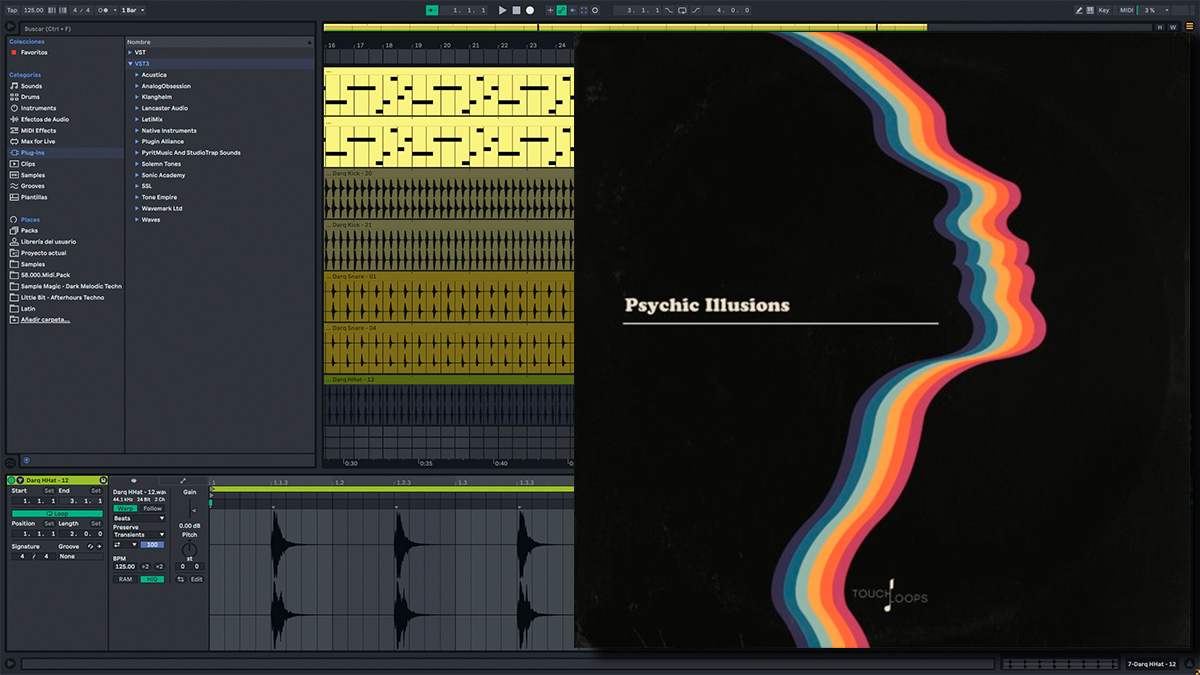Click the Set button next to Start

pos(49,491)
